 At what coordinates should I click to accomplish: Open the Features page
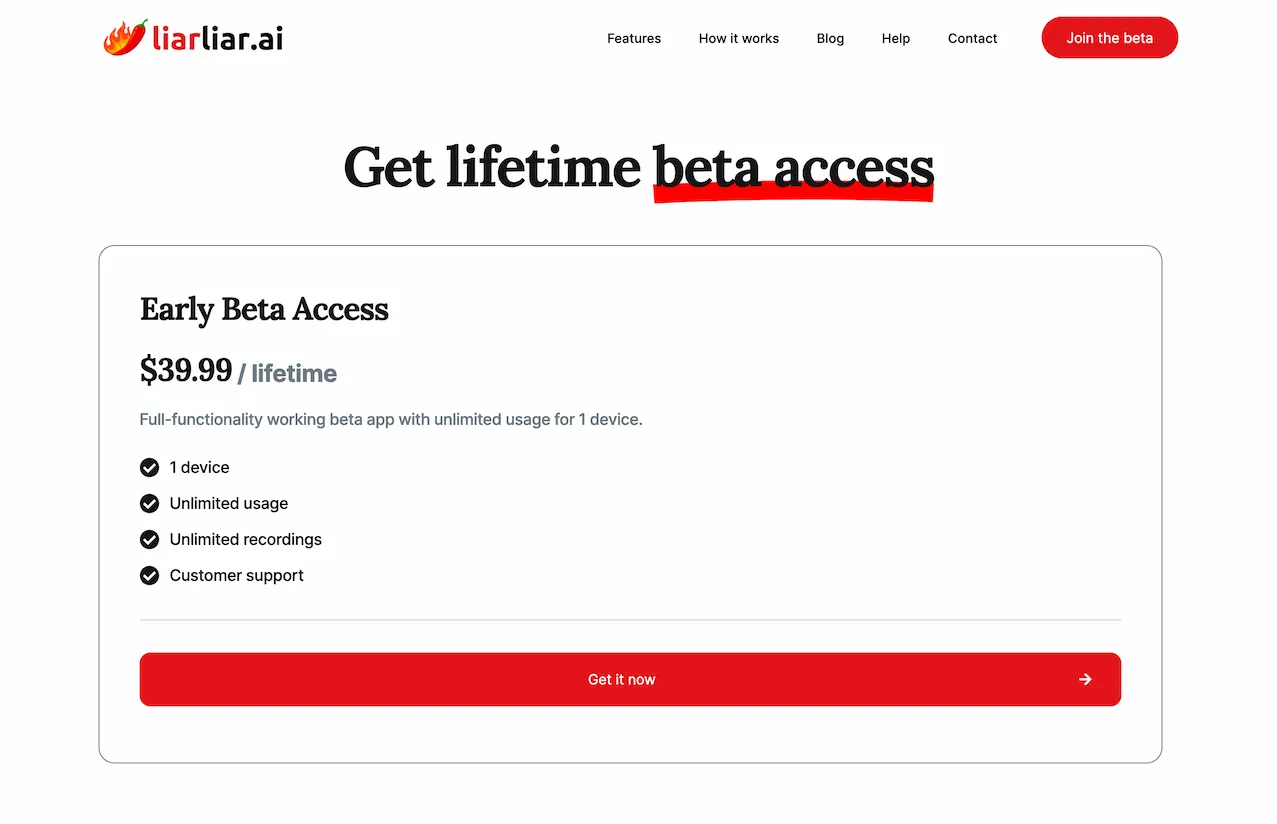point(633,38)
